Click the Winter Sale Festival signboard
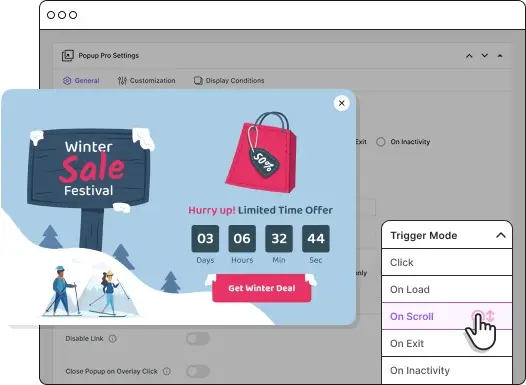This screenshot has width=526, height=385. pos(89,168)
